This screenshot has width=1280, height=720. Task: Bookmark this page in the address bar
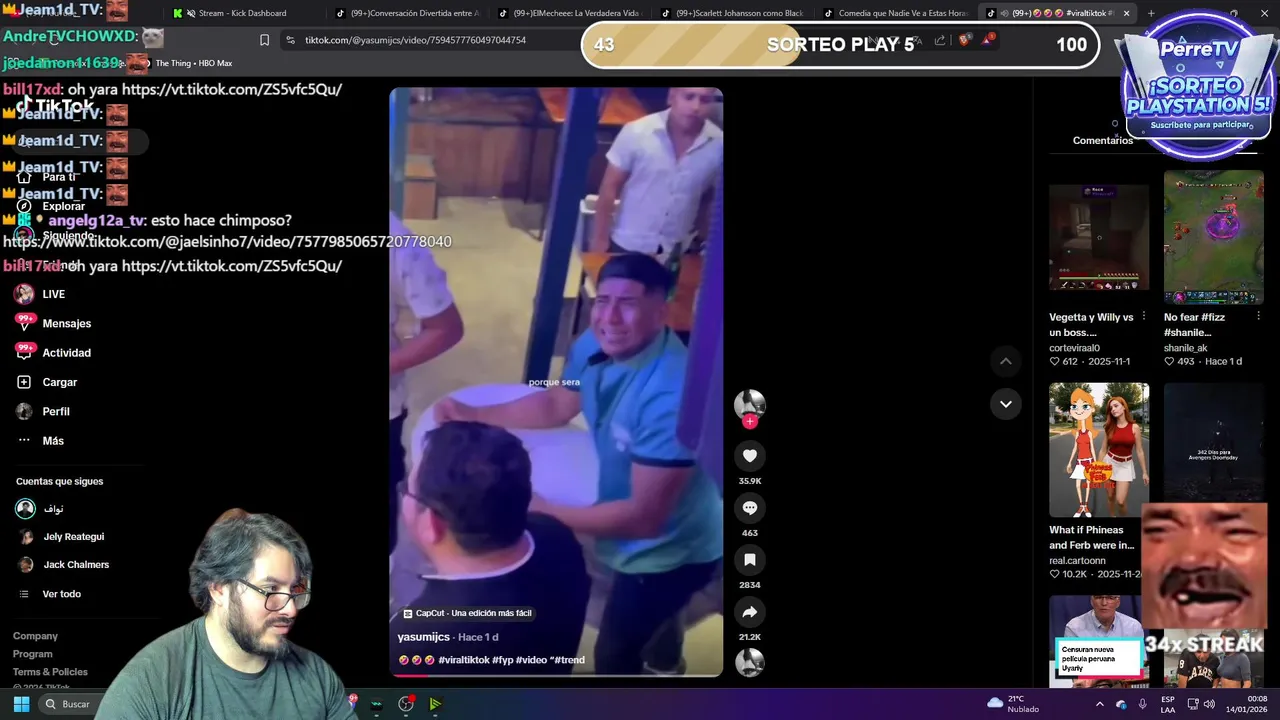264,40
